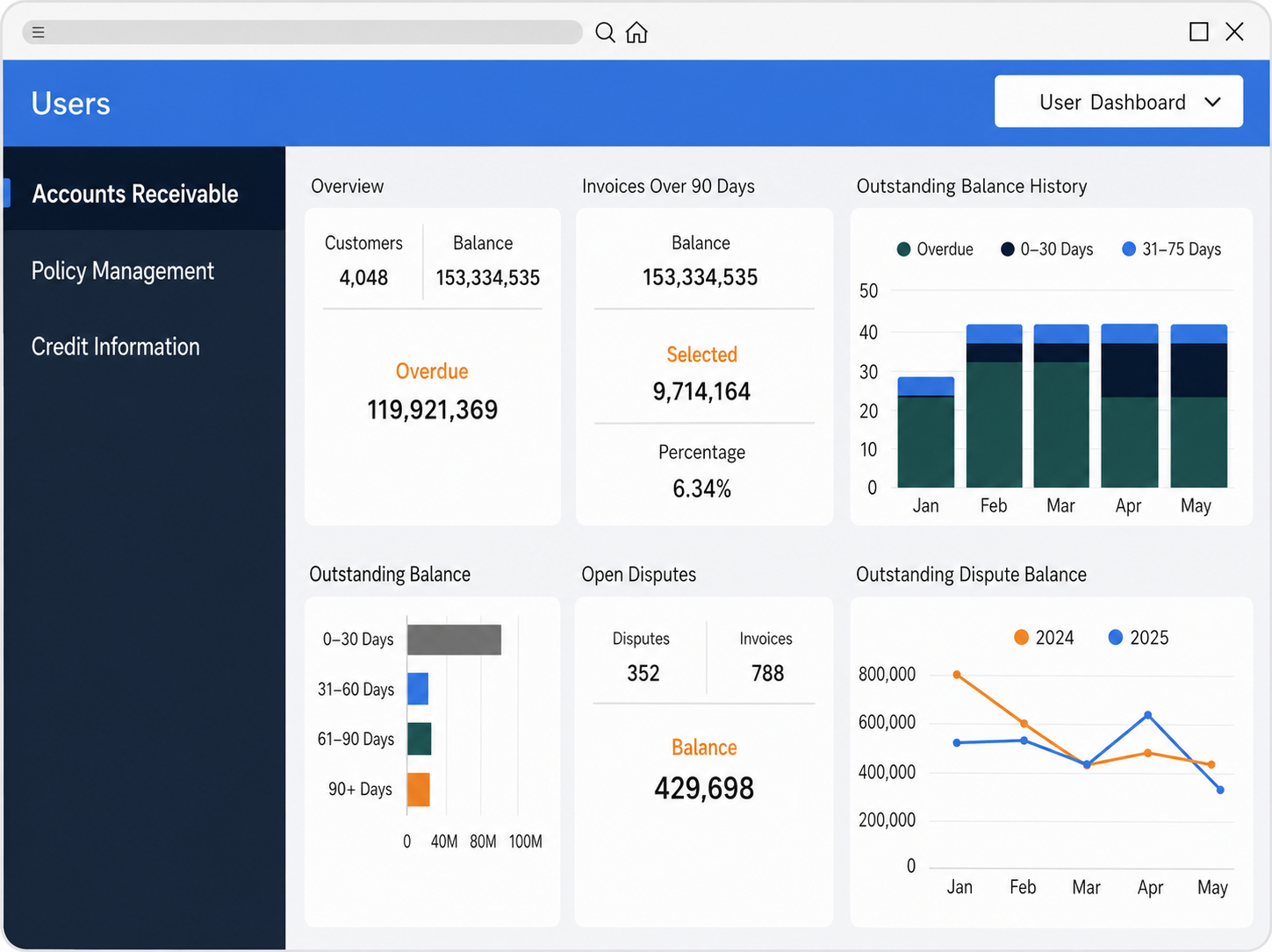Click the Disputes count 352
The width and height of the screenshot is (1272, 952).
(x=643, y=673)
